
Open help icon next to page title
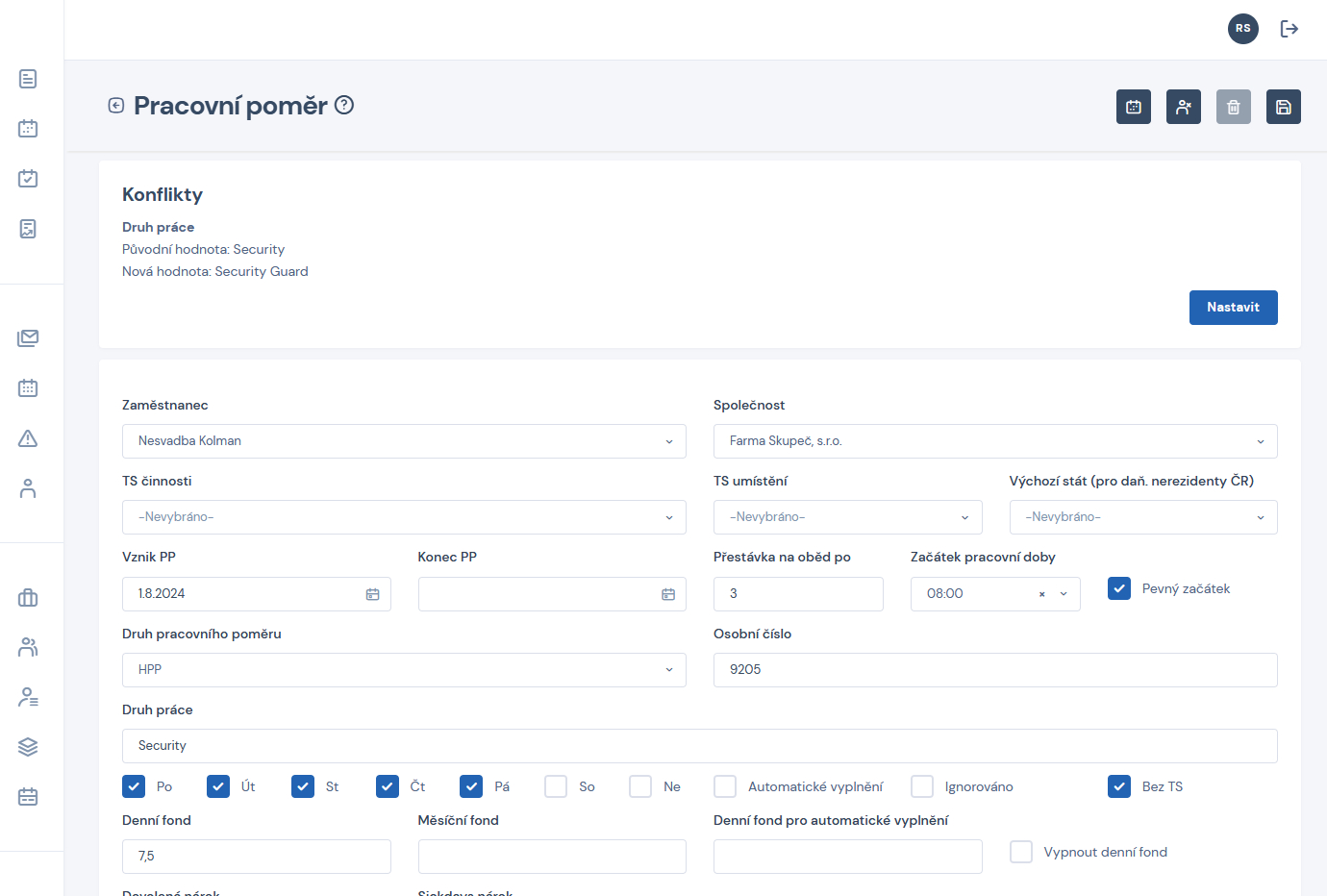[344, 106]
